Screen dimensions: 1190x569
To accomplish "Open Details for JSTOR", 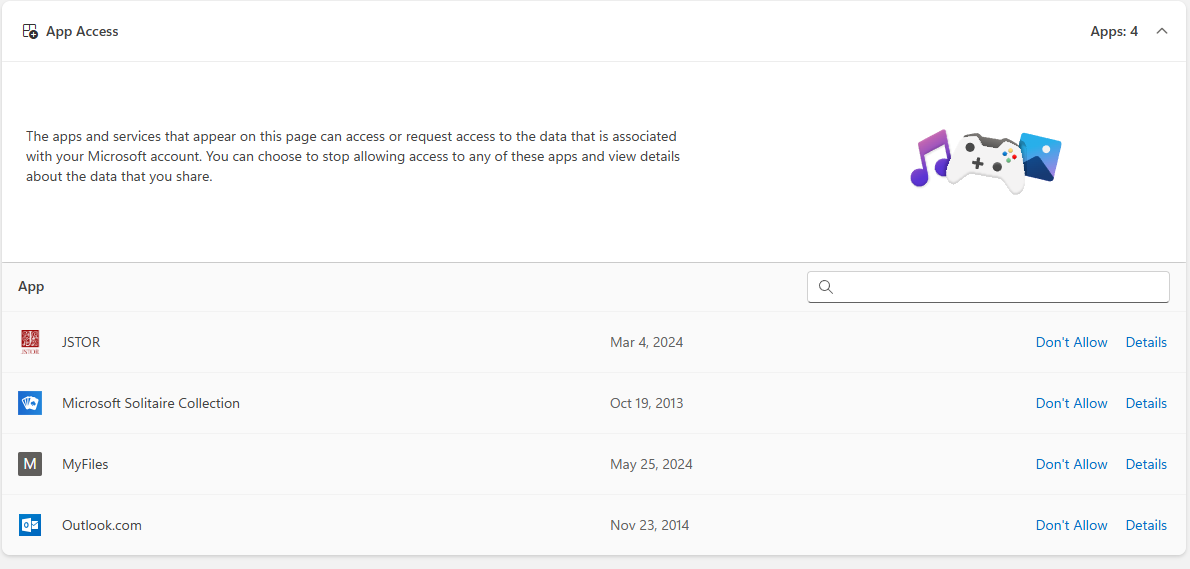I will (x=1146, y=342).
